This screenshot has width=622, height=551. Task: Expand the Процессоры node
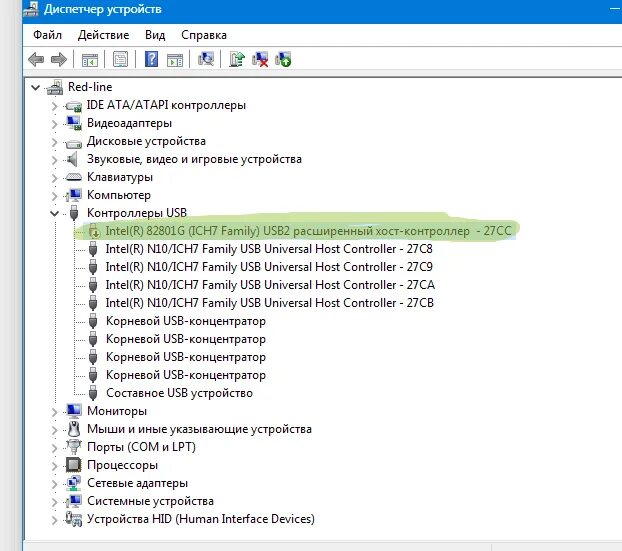tap(54, 466)
